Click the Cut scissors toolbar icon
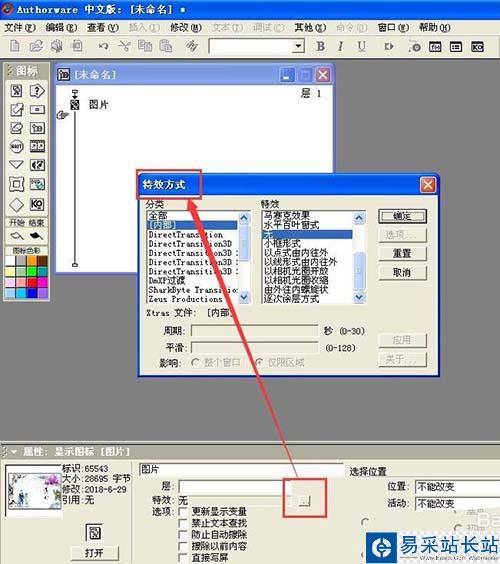 [124, 46]
